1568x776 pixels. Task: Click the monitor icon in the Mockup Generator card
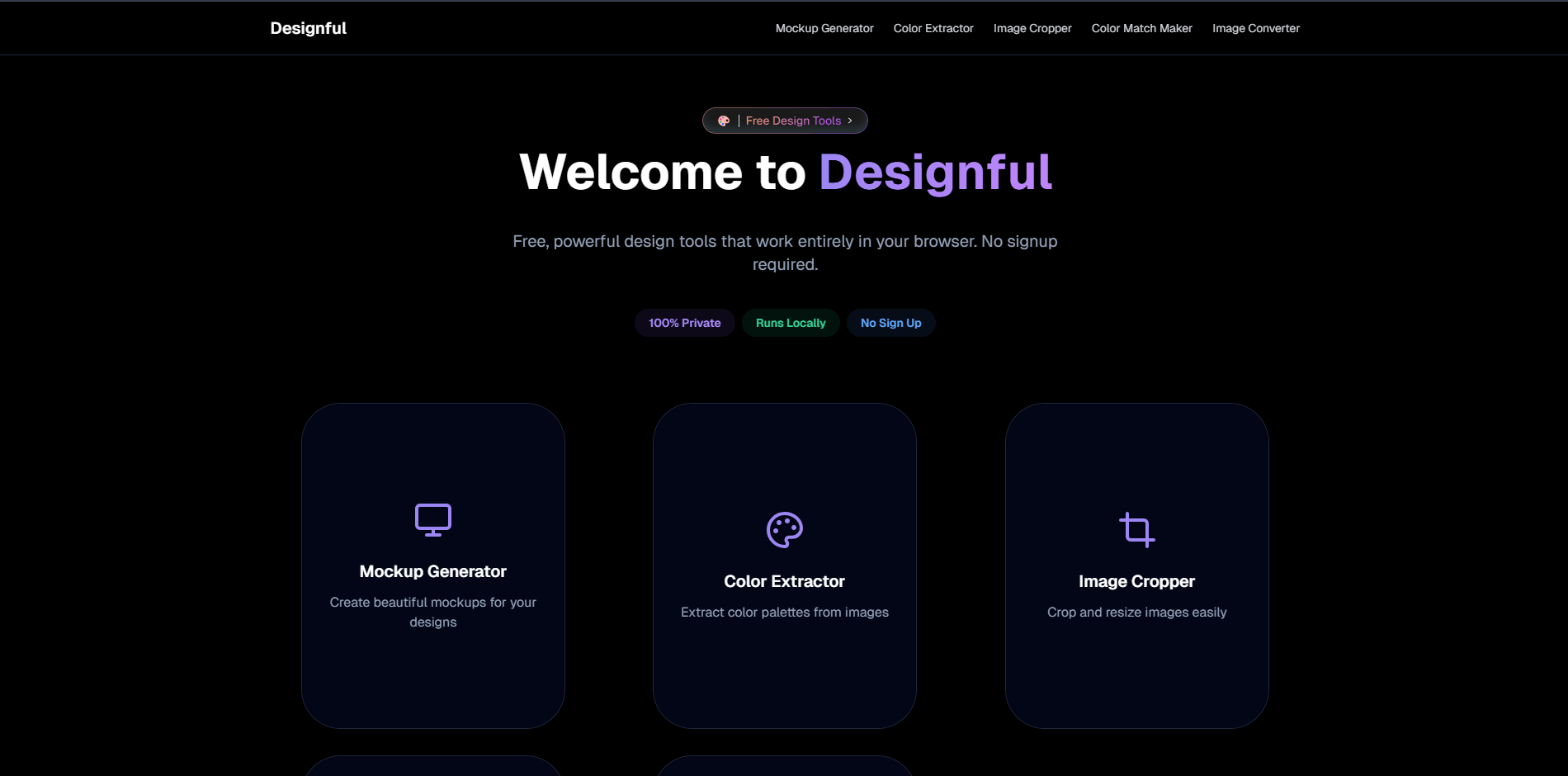pyautogui.click(x=432, y=519)
